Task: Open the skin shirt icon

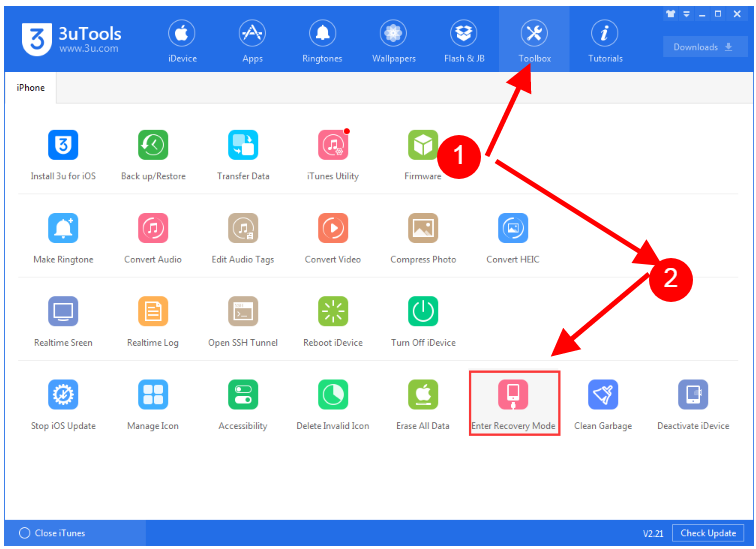Action: 670,14
